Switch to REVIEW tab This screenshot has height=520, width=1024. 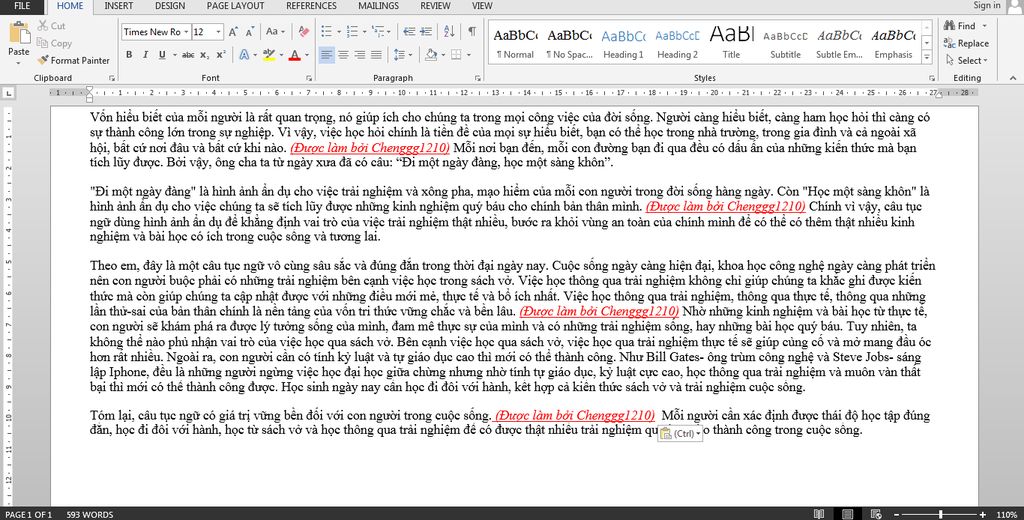pos(435,6)
